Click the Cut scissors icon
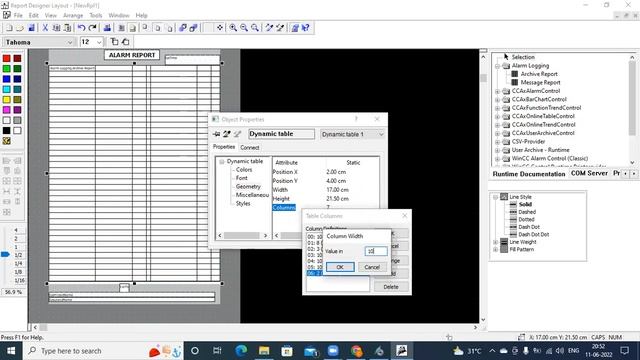The width and height of the screenshot is (640, 360). (45, 28)
